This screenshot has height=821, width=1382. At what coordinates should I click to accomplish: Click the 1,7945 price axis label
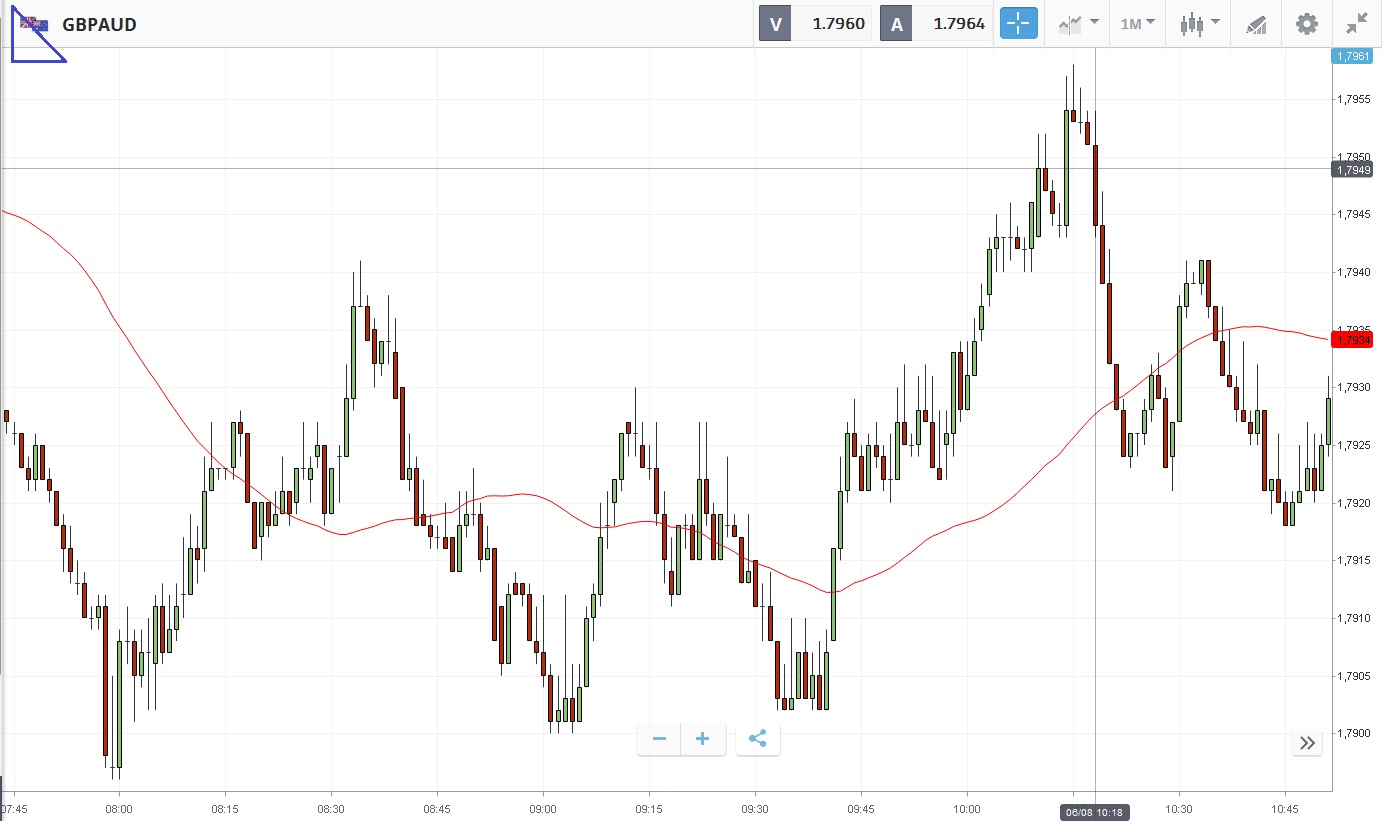pyautogui.click(x=1353, y=214)
